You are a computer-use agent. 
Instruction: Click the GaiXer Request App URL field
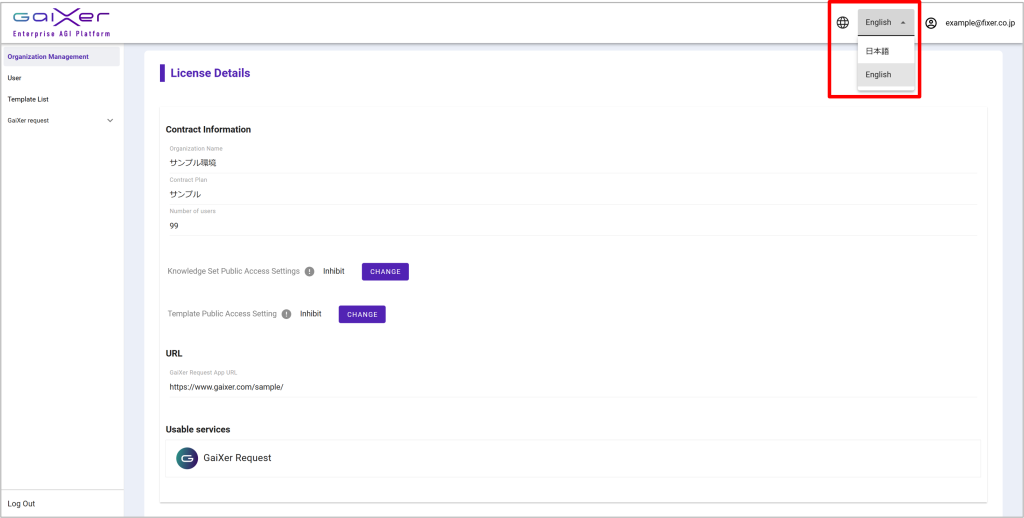click(570, 387)
